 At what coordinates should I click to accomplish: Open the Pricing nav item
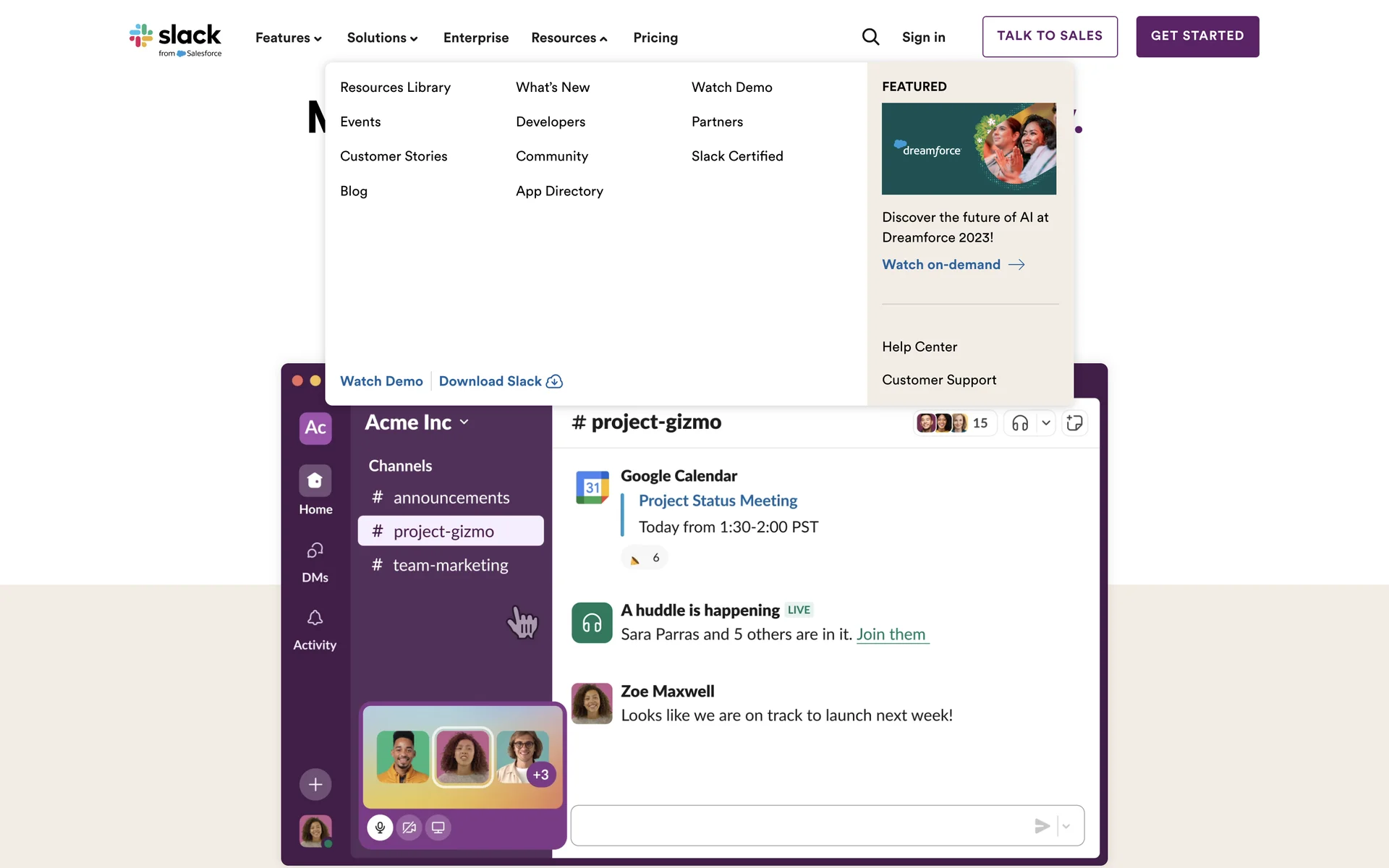pos(655,38)
